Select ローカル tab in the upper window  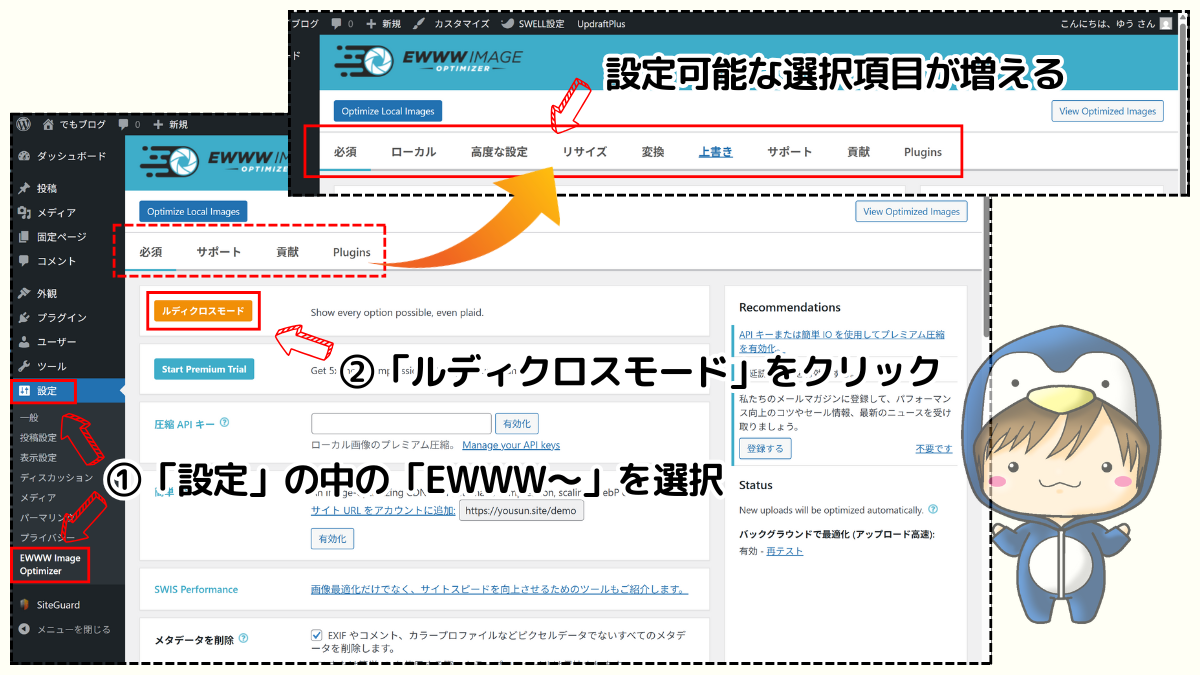414,152
